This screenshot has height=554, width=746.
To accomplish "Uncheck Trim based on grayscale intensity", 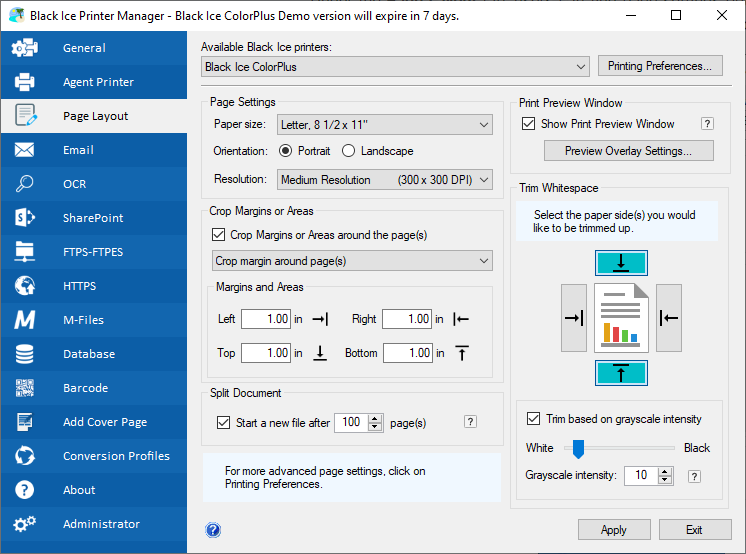I will click(533, 419).
